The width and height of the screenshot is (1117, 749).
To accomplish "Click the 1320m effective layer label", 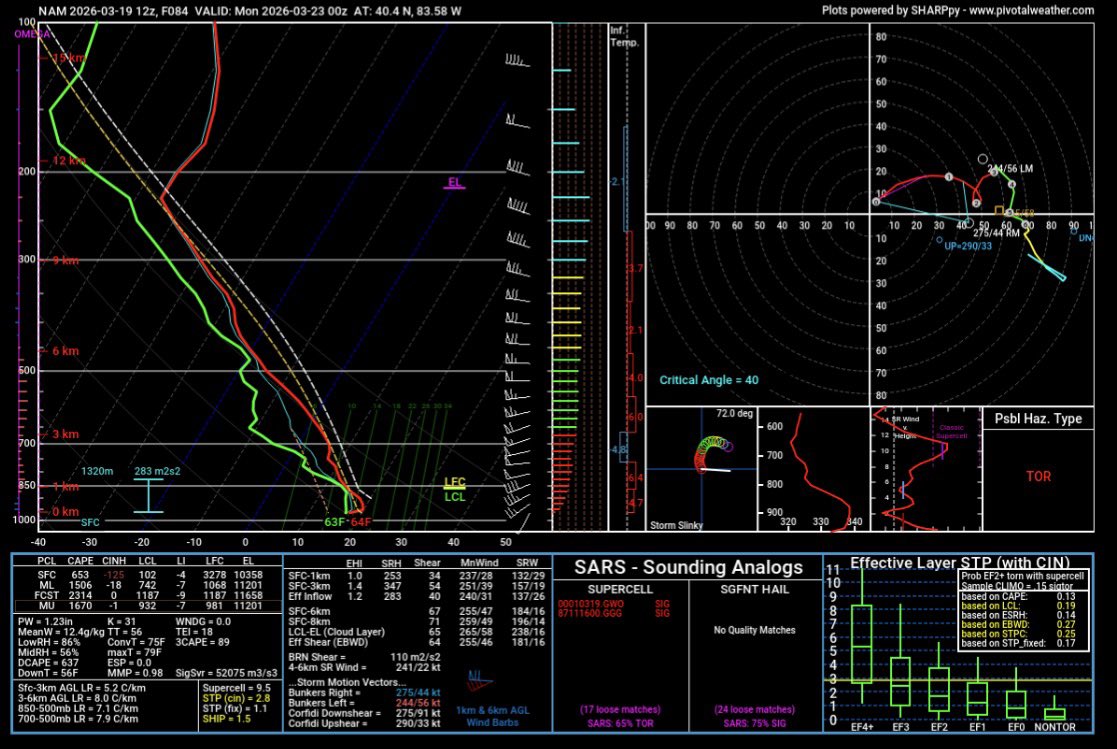I will (97, 471).
